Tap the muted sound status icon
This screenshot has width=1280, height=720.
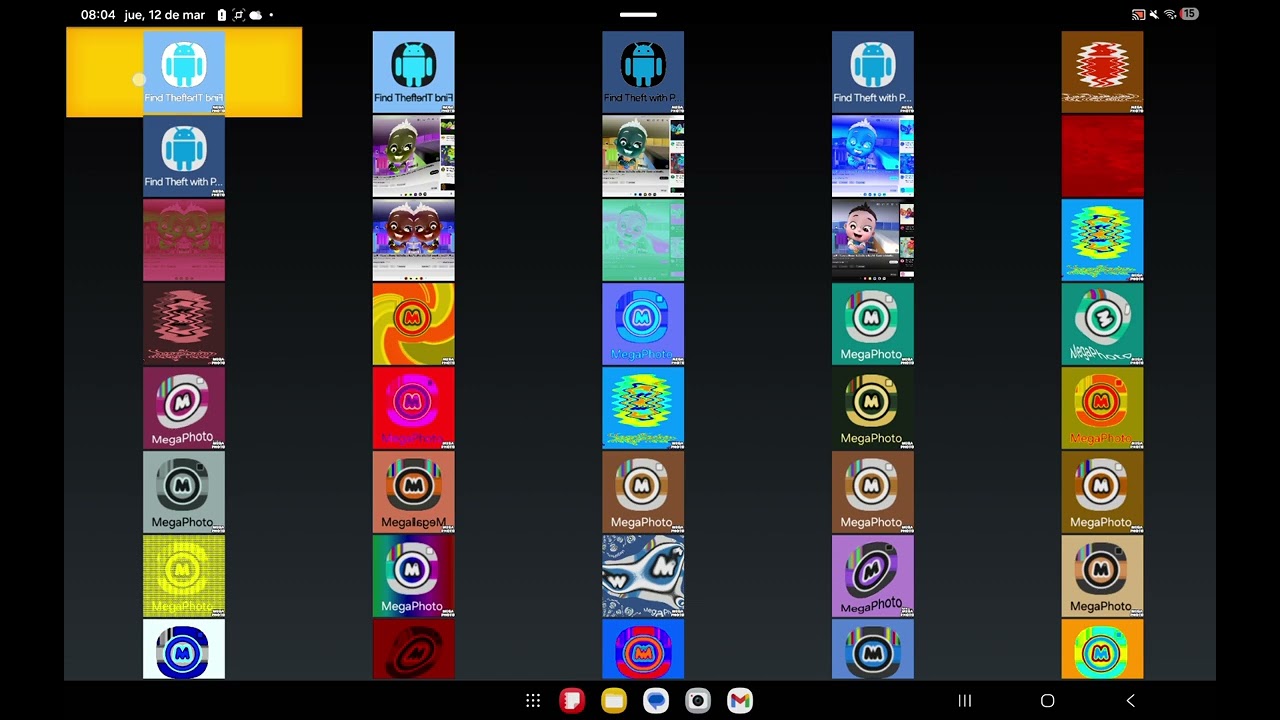coord(1154,14)
